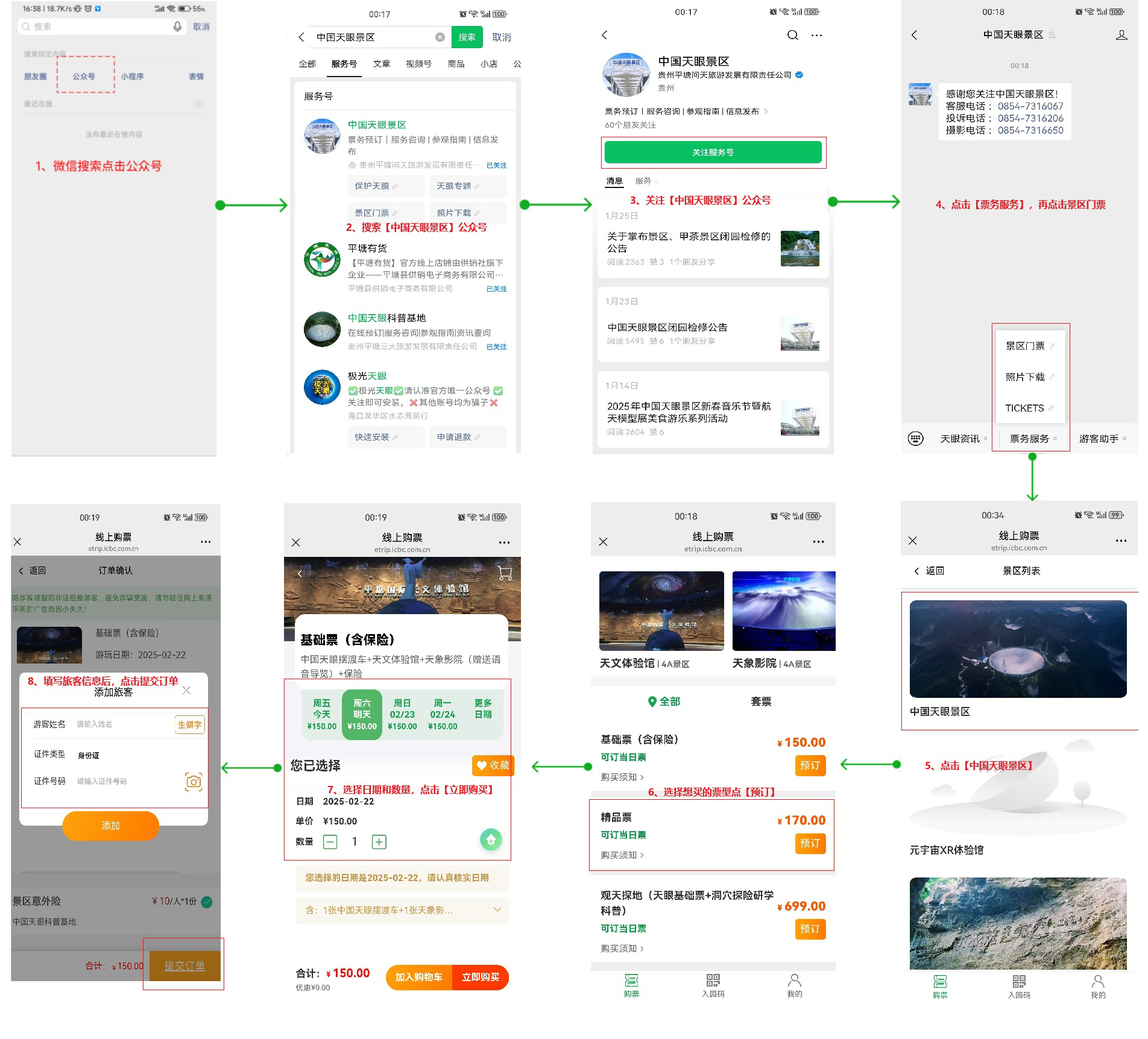This screenshot has width=1148, height=1039.
Task: Switch to the 文章 search tab
Action: 381,64
